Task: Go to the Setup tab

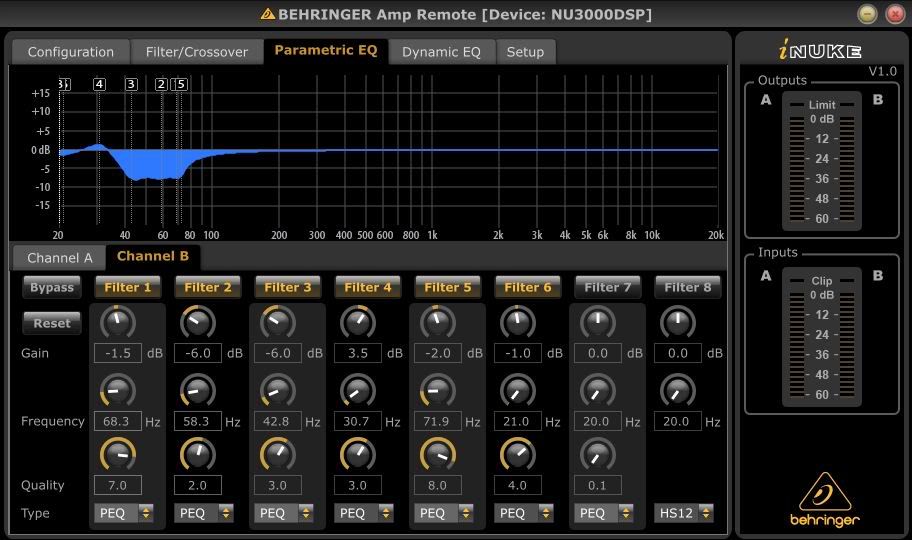Action: pyautogui.click(x=525, y=52)
